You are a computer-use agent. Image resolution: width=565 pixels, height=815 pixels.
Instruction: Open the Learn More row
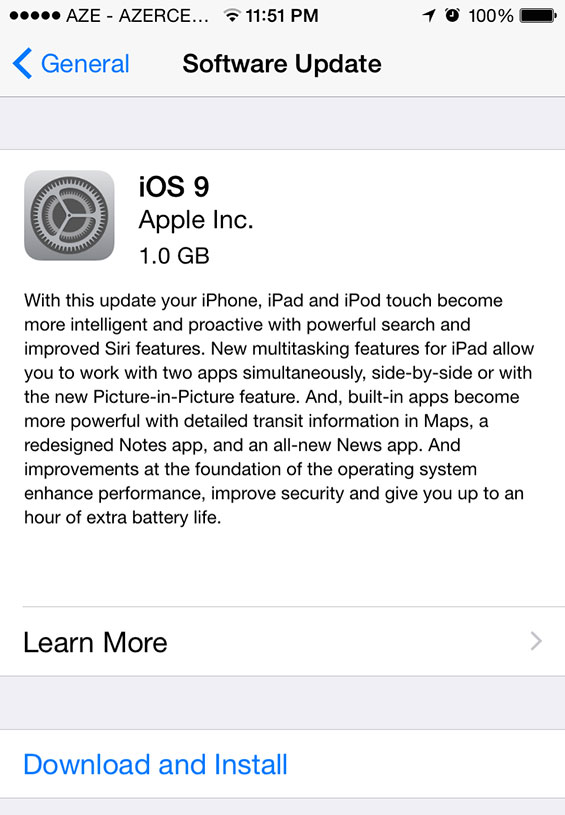pos(282,641)
